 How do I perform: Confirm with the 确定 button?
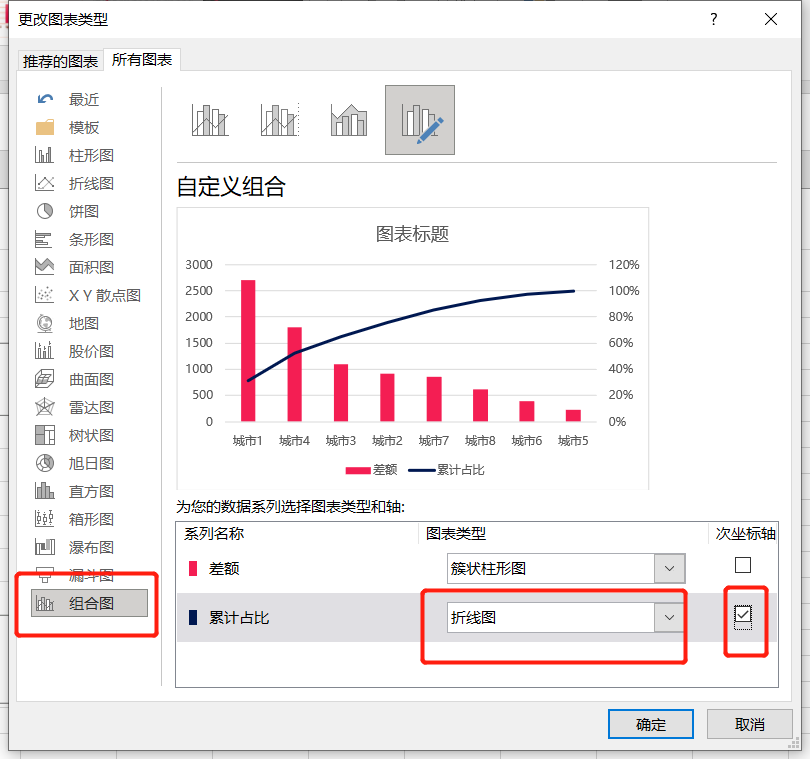tap(651, 724)
